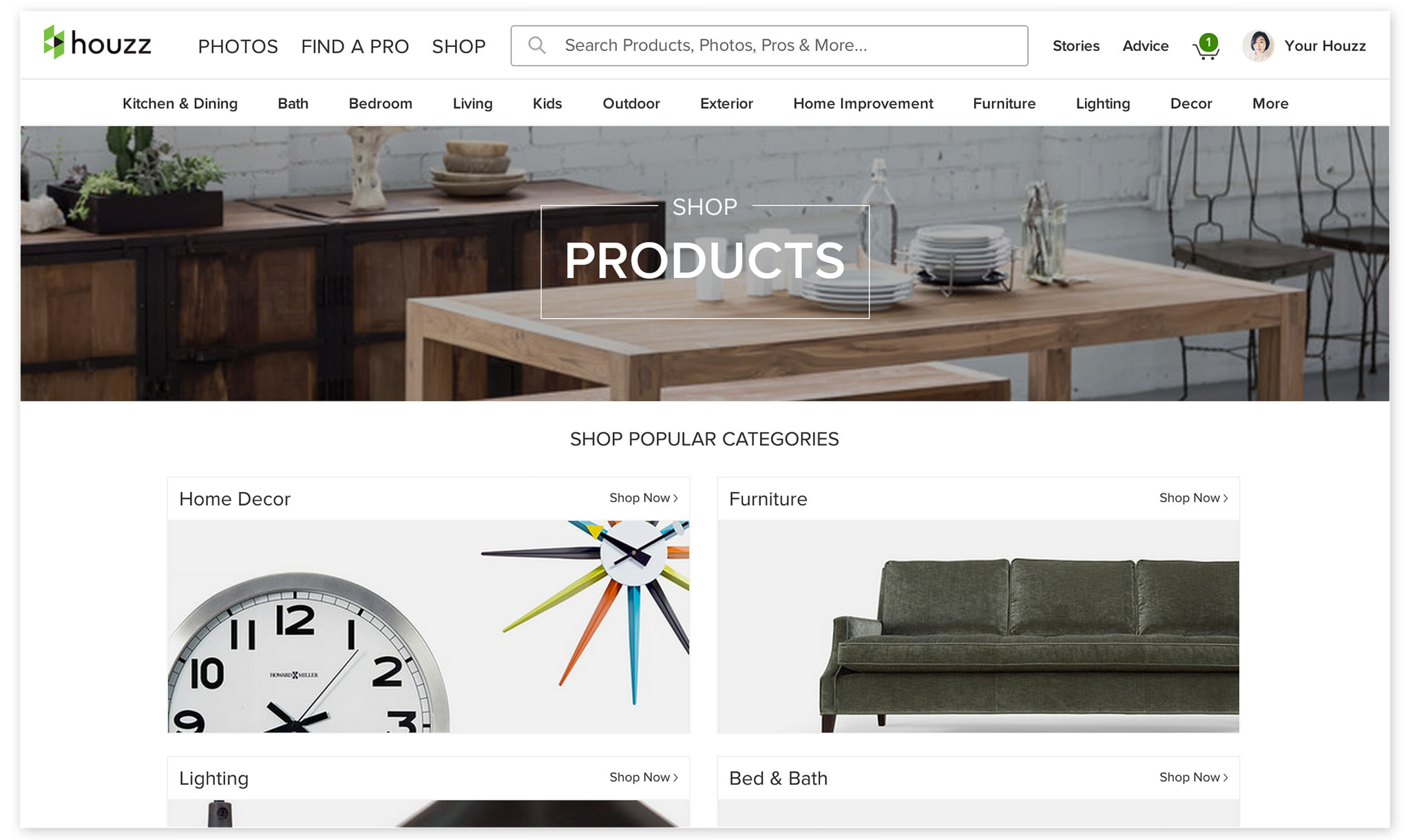The height and width of the screenshot is (840, 1410).
Task: Click the user profile avatar
Action: click(x=1259, y=45)
